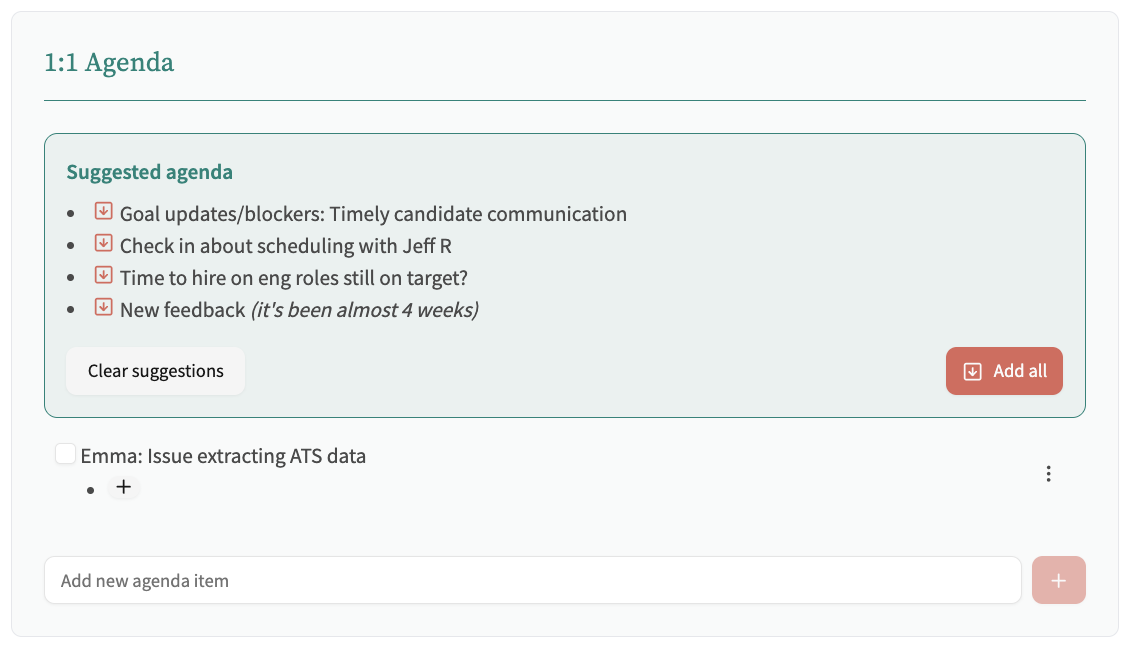Click the Emma: Issue extracting ATS data text
Screen dimensions: 1130x652
pyautogui.click(x=223, y=457)
